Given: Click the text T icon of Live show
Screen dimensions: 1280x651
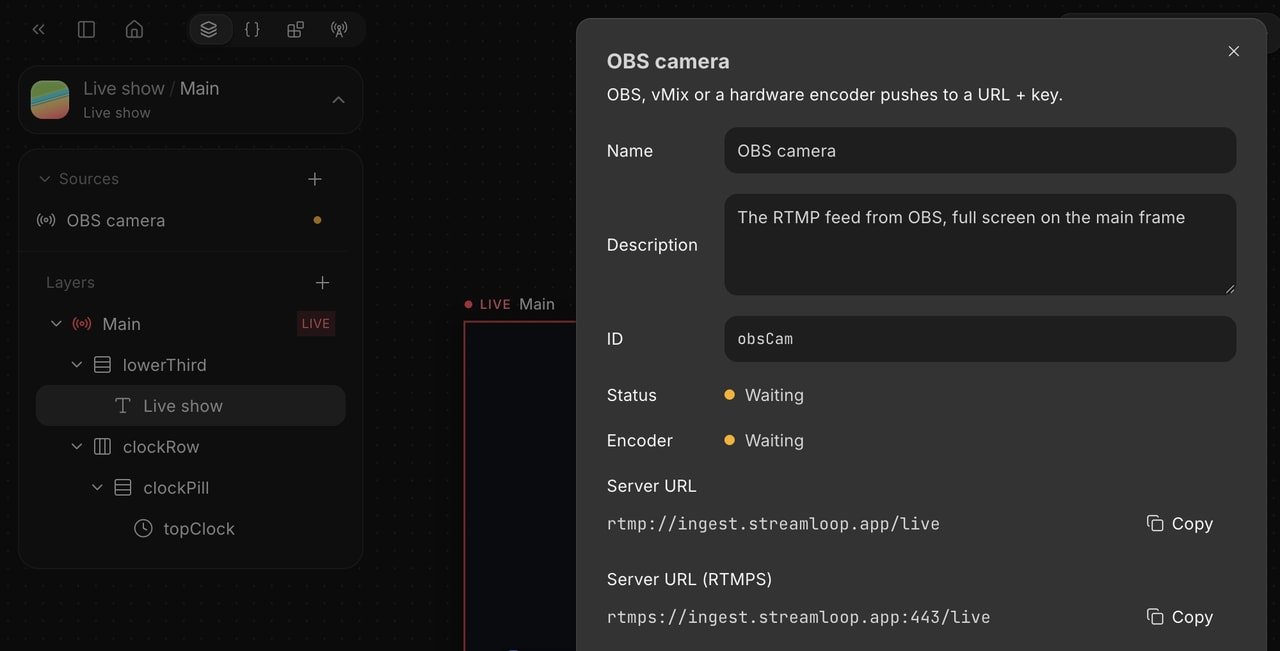Looking at the screenshot, I should coord(123,406).
